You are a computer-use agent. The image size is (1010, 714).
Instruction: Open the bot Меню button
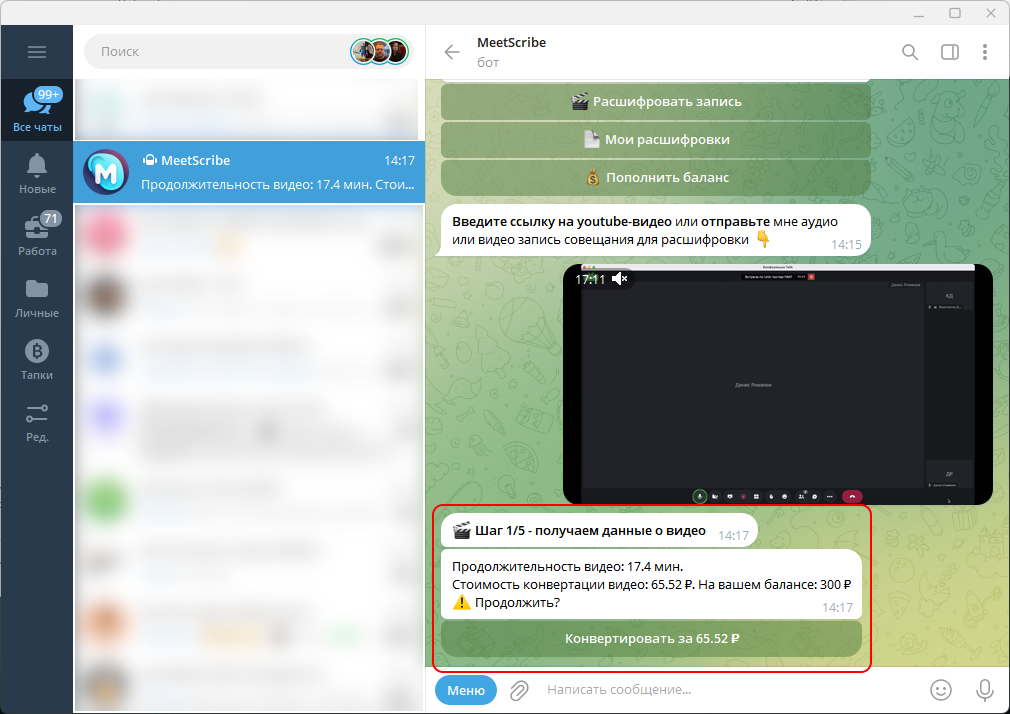[x=466, y=690]
